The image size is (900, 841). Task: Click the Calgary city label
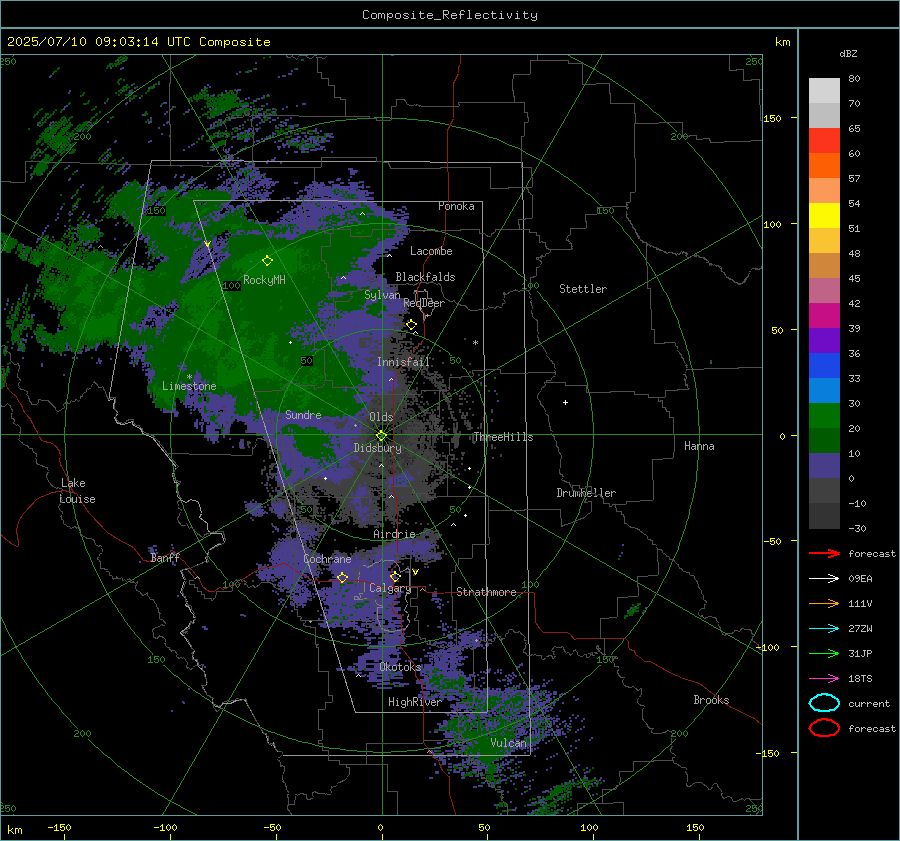coord(390,588)
